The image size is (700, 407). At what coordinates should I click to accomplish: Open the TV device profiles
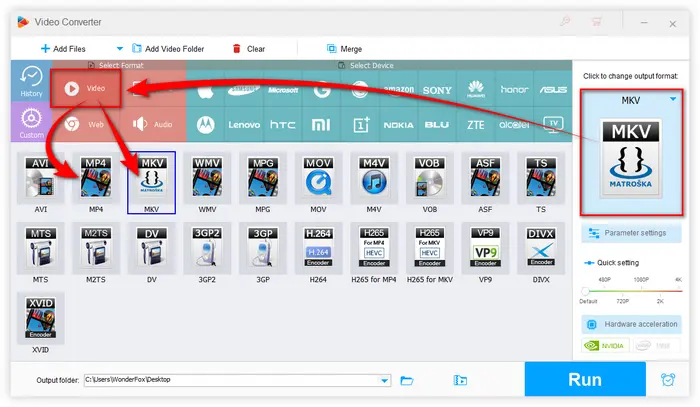(553, 125)
